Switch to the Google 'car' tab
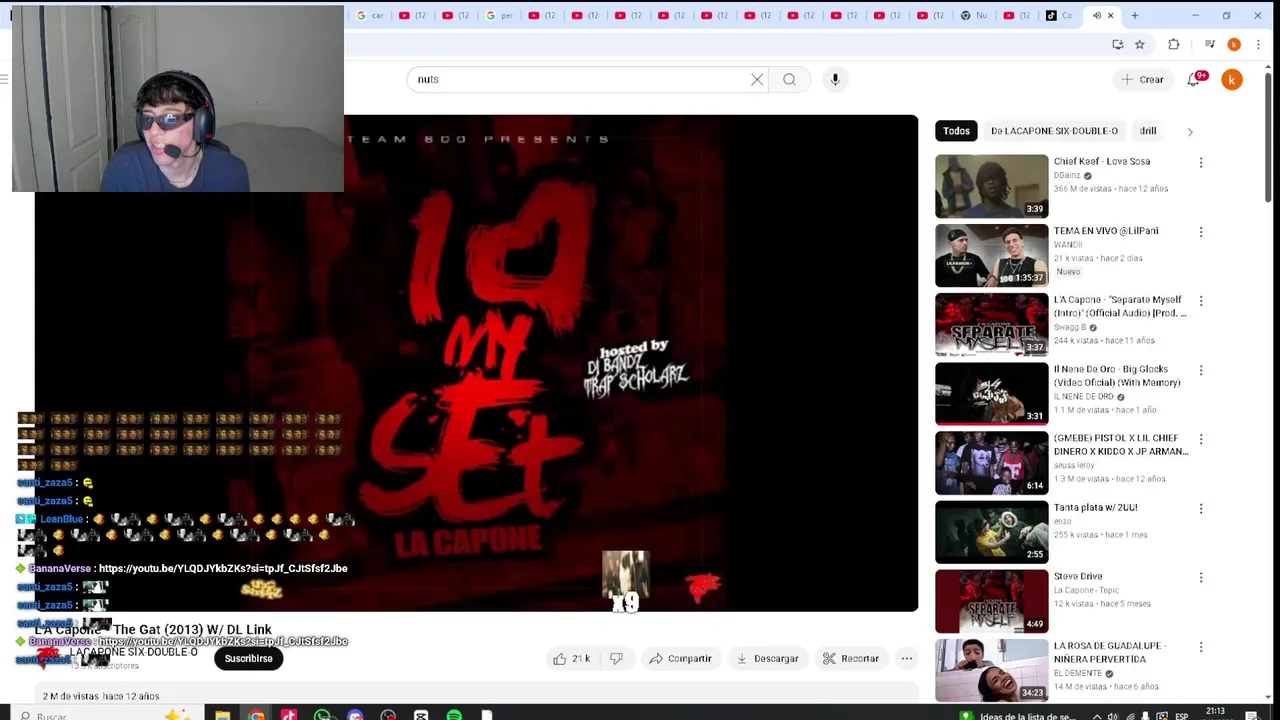Viewport: 1280px width, 720px height. 369,15
